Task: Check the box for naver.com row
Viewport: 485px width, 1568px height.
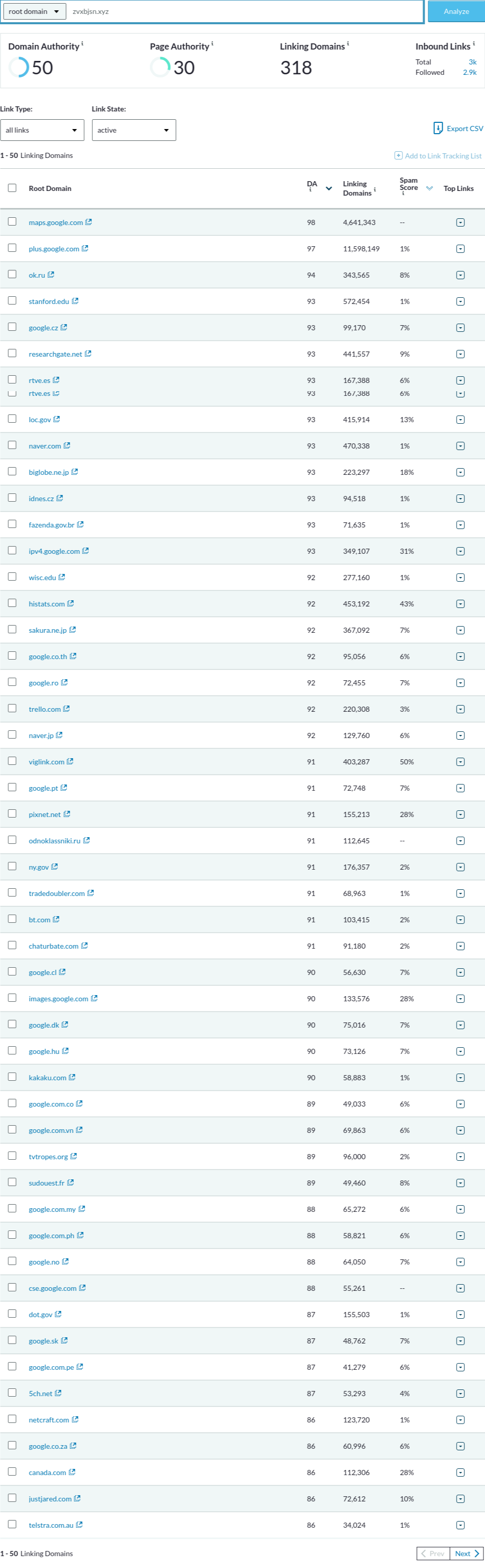Action: tap(12, 445)
